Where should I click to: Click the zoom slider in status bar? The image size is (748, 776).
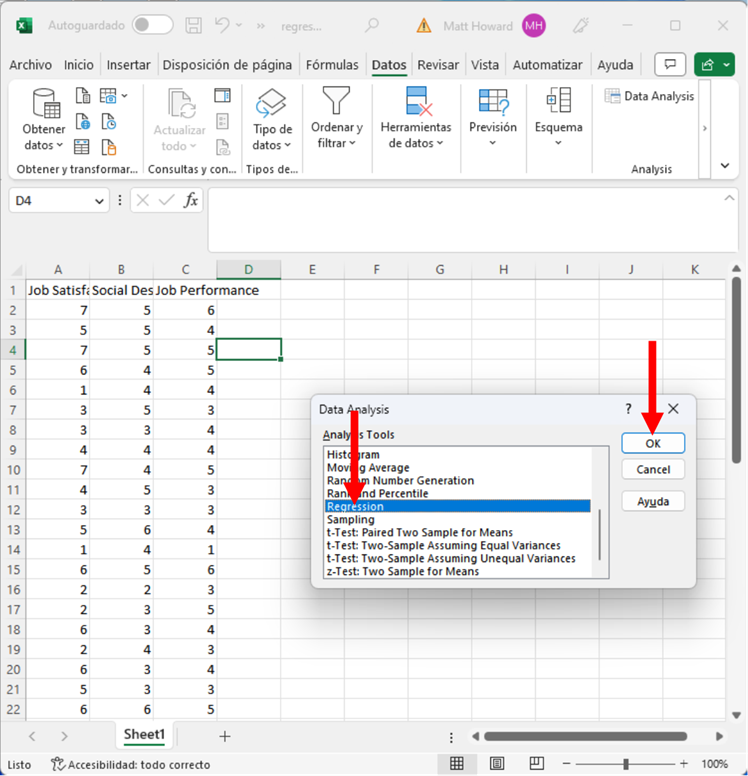coord(626,764)
